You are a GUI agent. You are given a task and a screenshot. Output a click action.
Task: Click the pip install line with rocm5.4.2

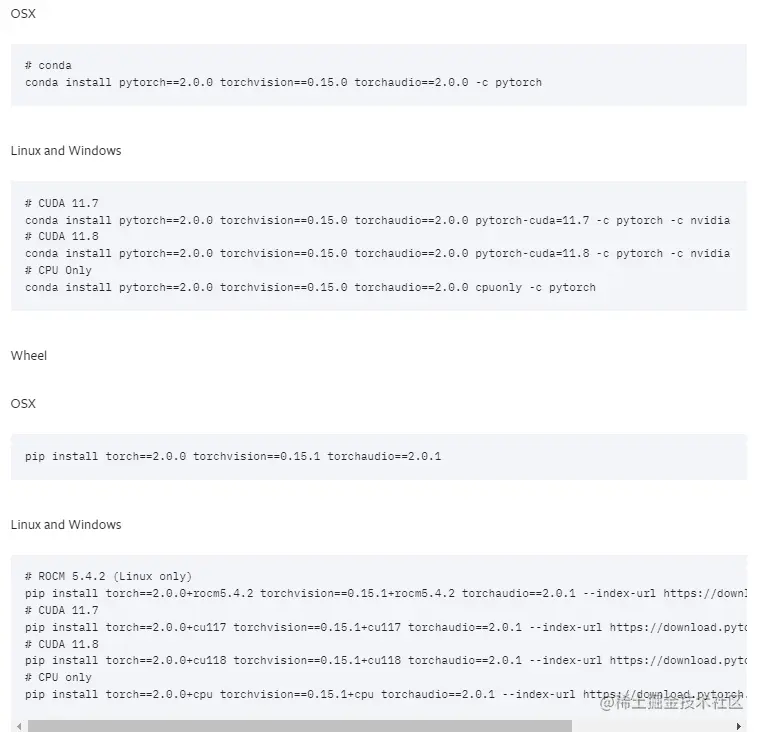tap(386, 594)
